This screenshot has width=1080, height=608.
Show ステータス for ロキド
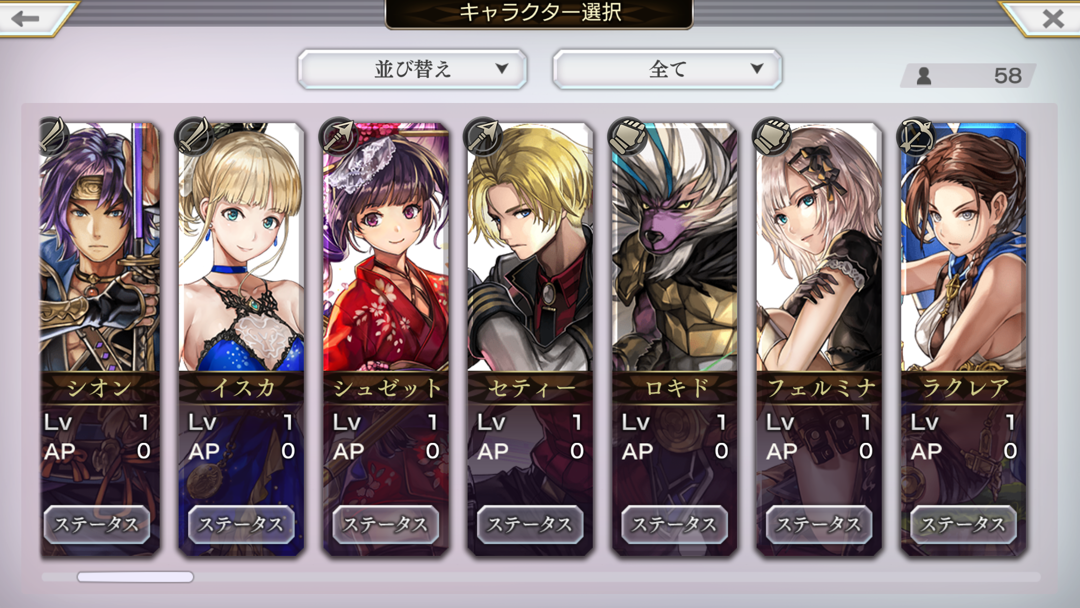click(674, 525)
